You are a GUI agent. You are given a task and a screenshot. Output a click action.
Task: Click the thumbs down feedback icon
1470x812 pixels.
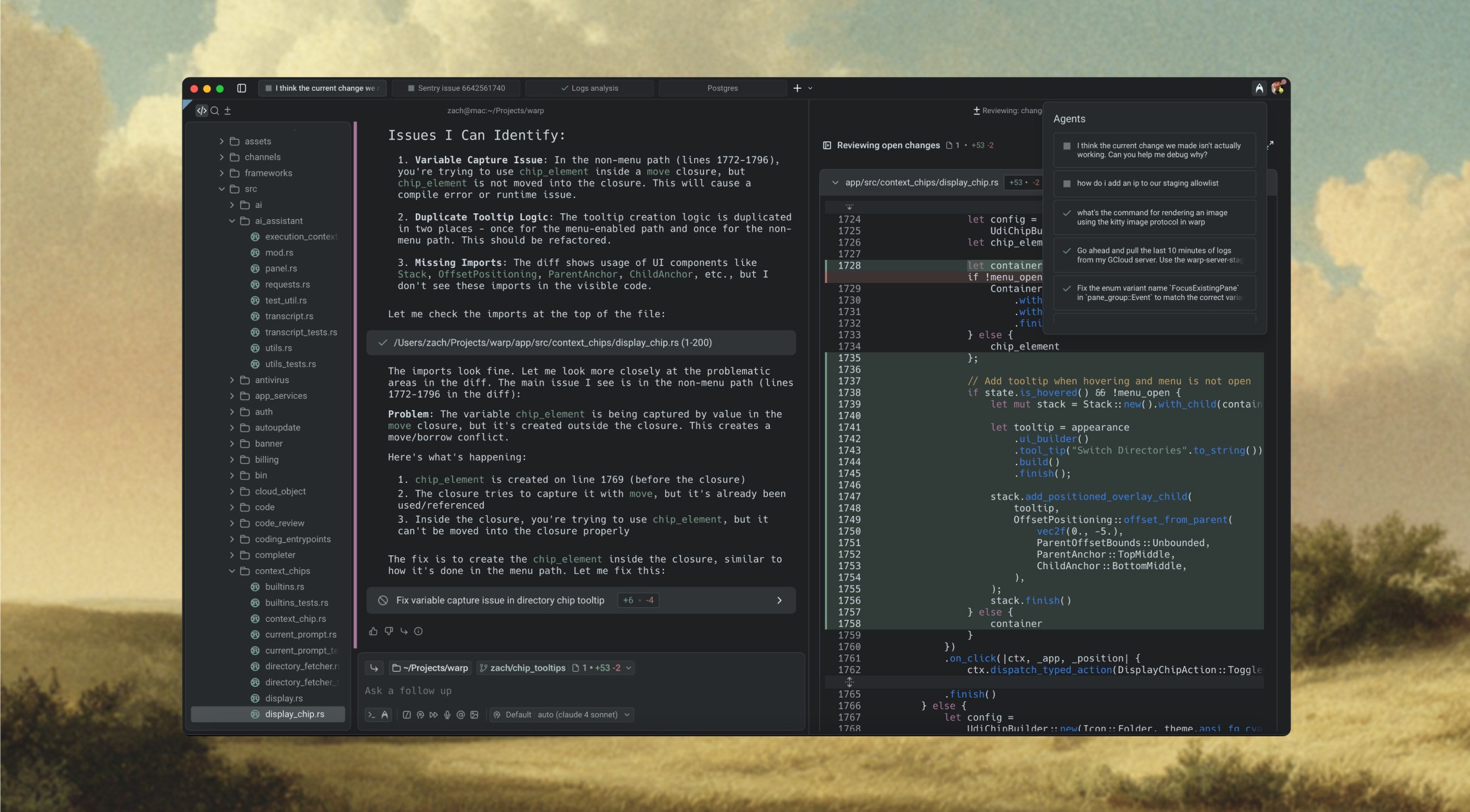(x=389, y=631)
